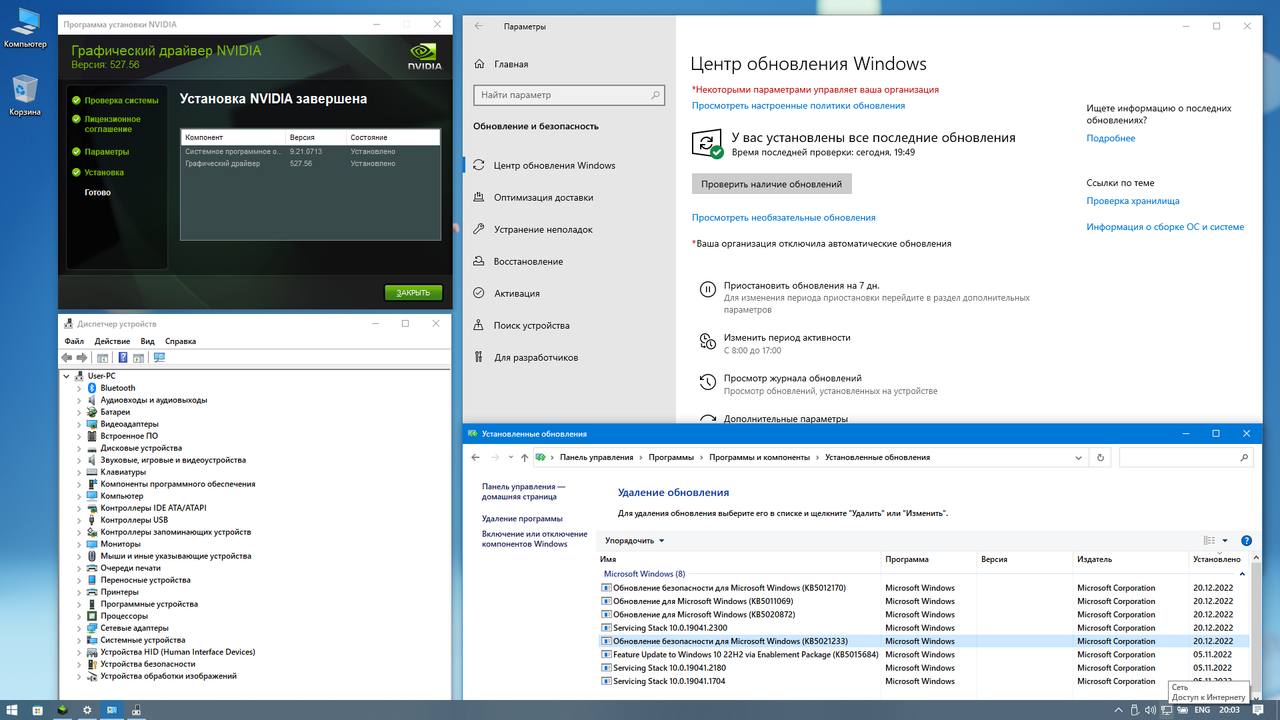Screen dimensions: 1280x720
Task: Click the Activation checkmark icon in Settings sidebar
Action: [x=479, y=294]
